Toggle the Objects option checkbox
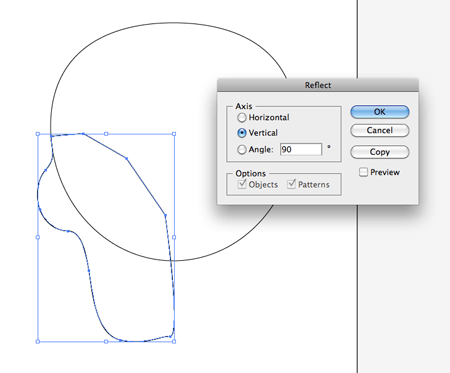Image resolution: width=450 pixels, height=373 pixels. click(x=242, y=184)
